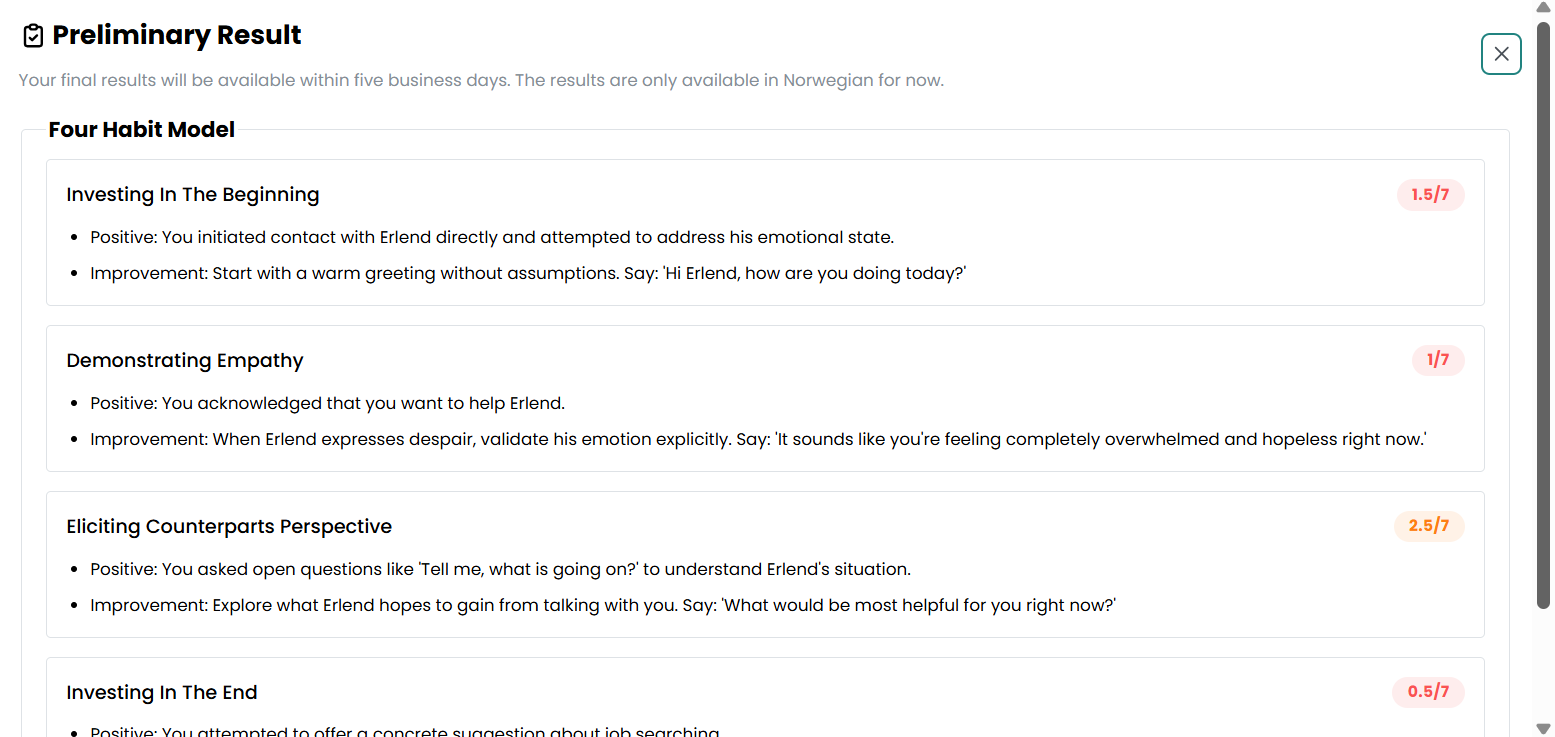
Task: Click the scrollbar up arrow
Action: (1544, 7)
